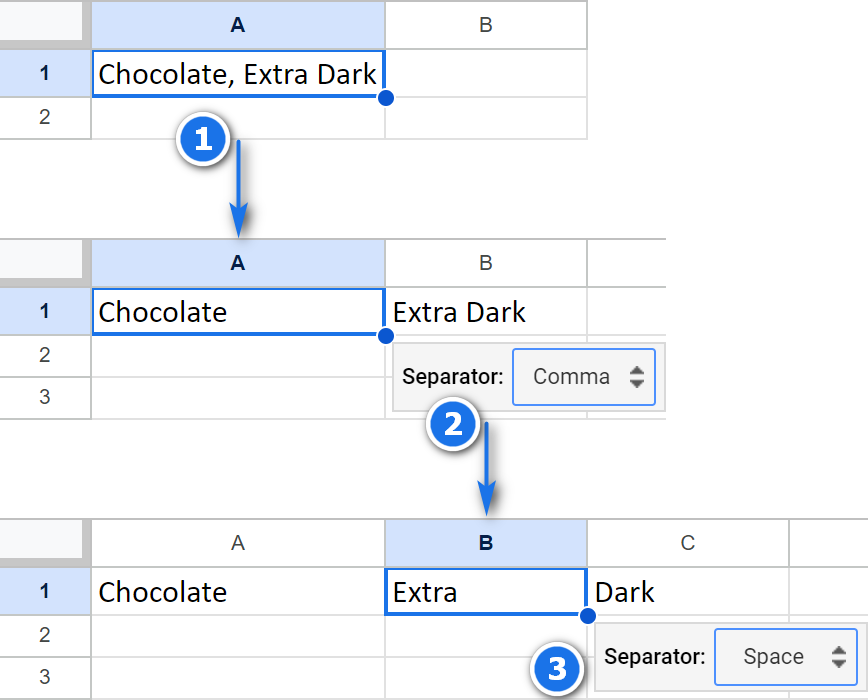Click the stepper arrows beside Space
The height and width of the screenshot is (700, 868).
pyautogui.click(x=841, y=657)
